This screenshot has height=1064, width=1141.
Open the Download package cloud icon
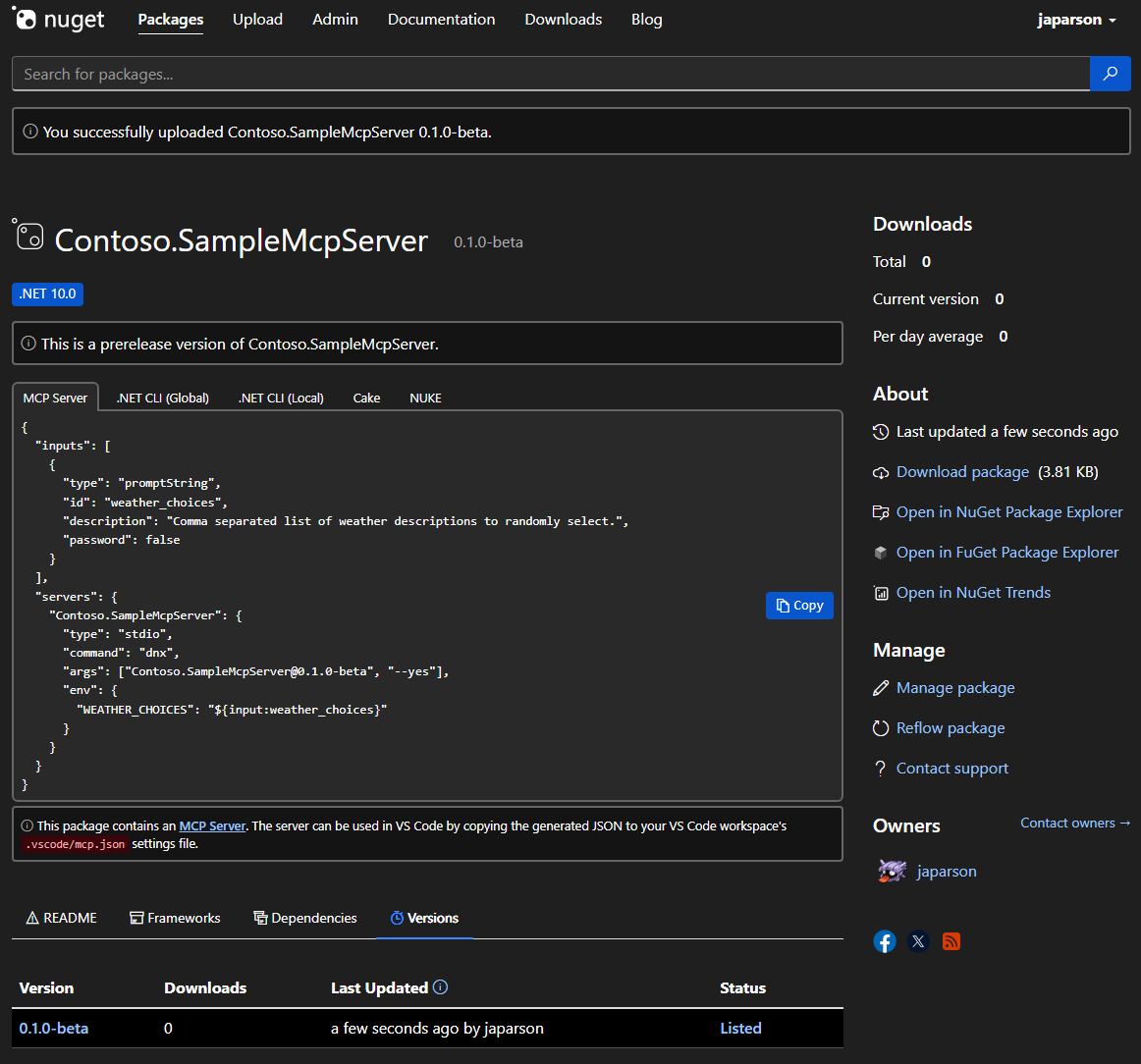(881, 472)
